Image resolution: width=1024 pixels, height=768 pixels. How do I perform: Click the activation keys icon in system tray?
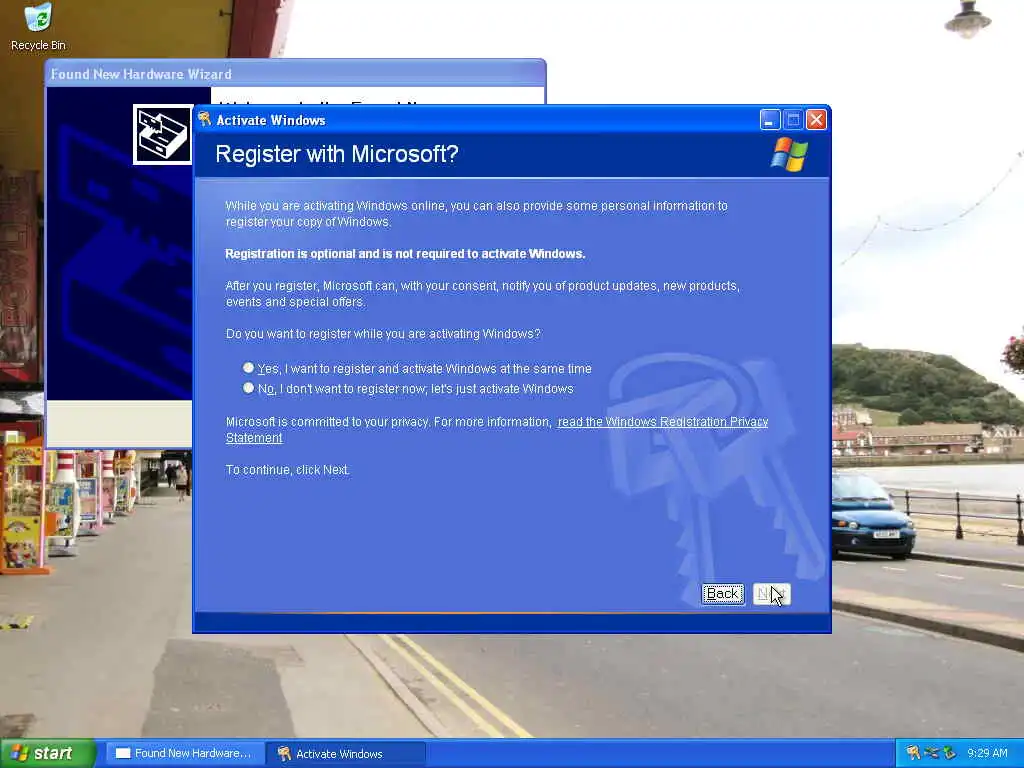click(913, 753)
